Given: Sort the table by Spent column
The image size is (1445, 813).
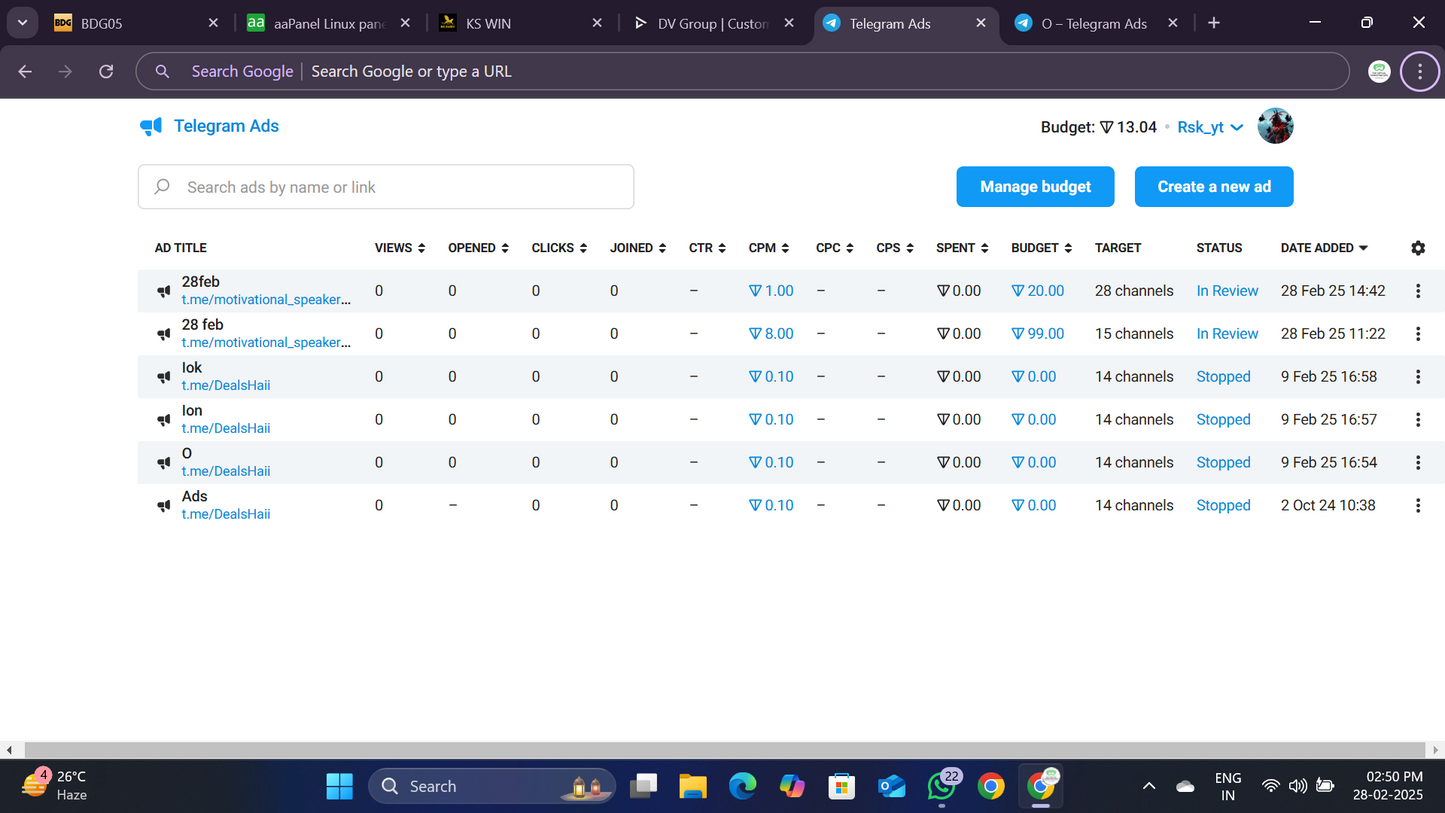Looking at the screenshot, I should click(x=962, y=248).
